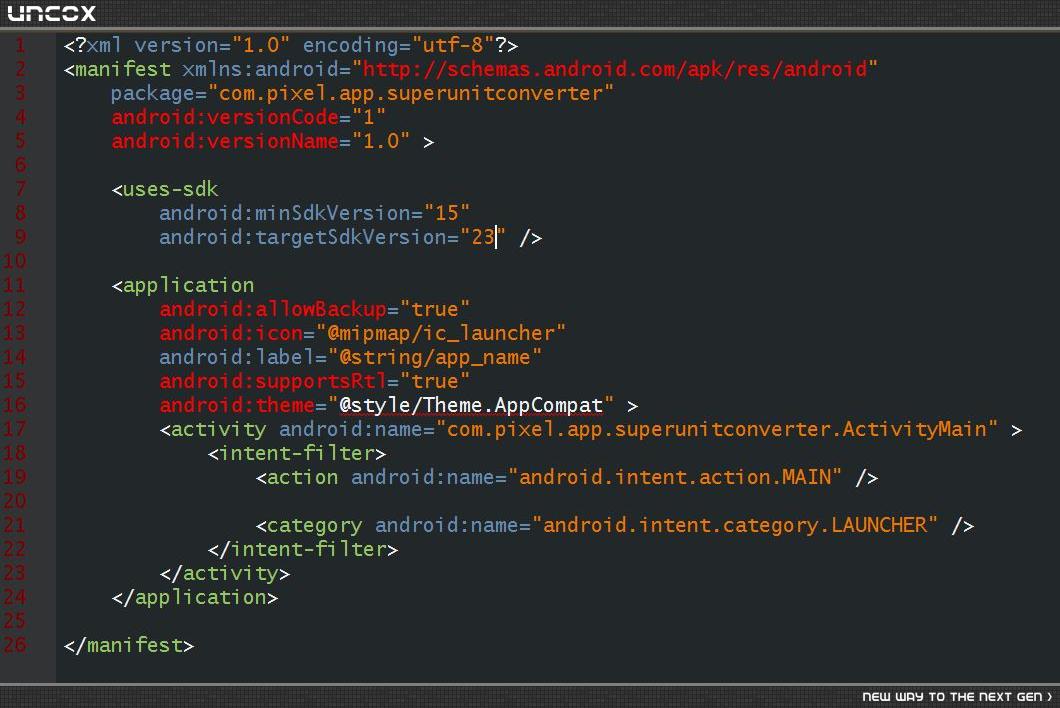Click 'NEW WAY TO THE NEXT GEN' footer link
The width and height of the screenshot is (1060, 708).
tap(957, 697)
